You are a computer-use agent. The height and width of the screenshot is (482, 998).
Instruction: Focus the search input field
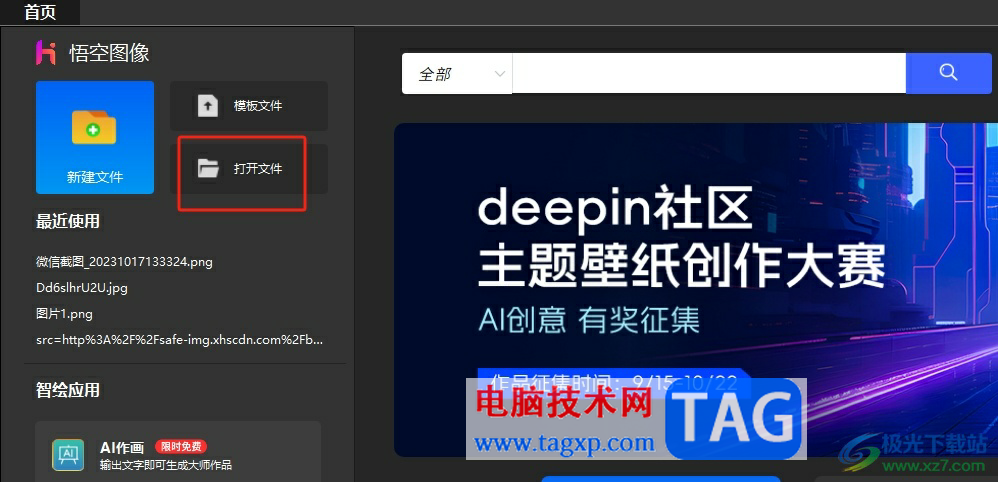709,74
